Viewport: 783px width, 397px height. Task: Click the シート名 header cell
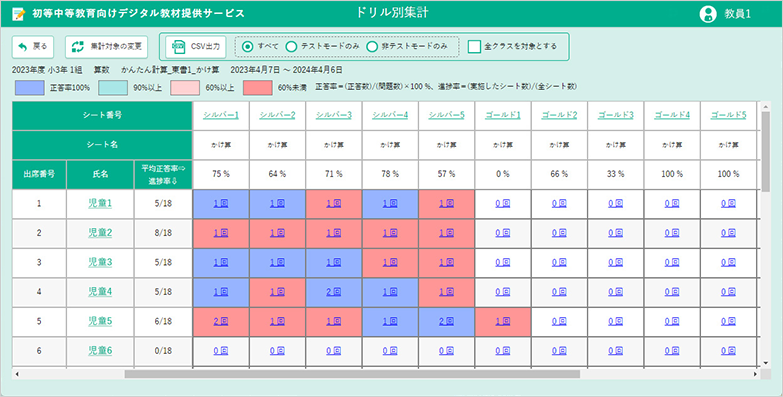click(x=102, y=145)
